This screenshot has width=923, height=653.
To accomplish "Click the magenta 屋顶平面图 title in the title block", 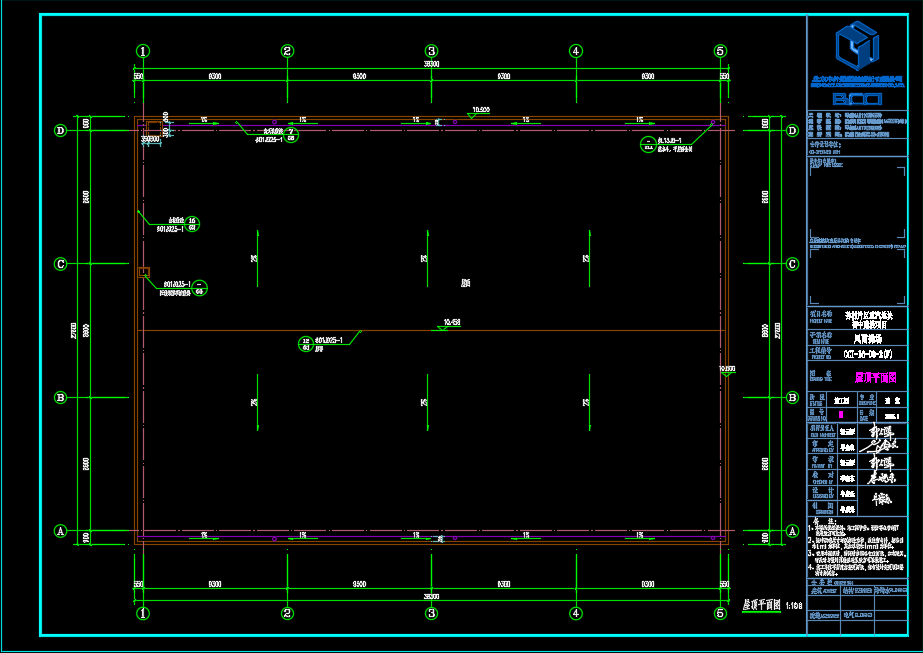I will [875, 378].
